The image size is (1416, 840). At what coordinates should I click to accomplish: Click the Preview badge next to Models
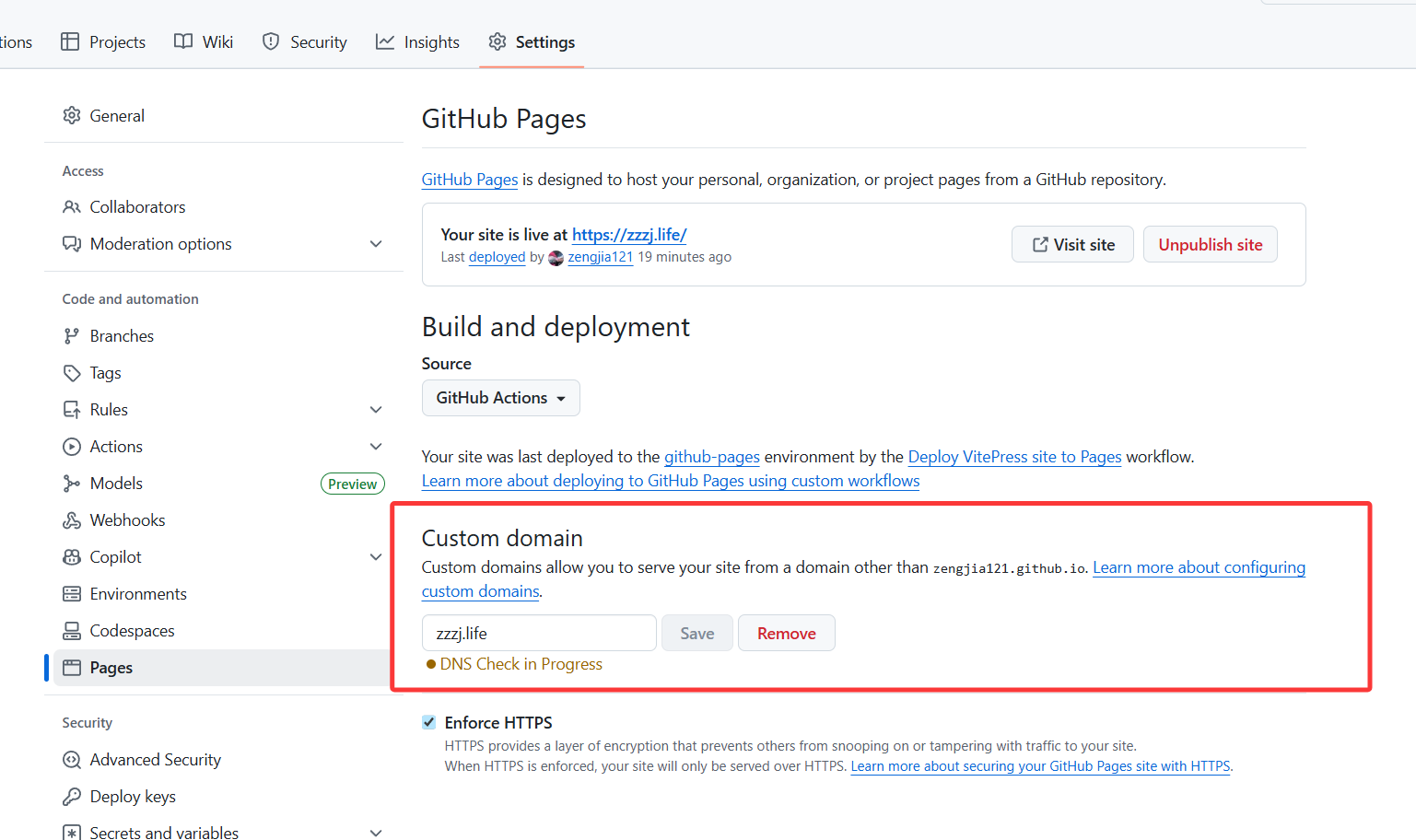(353, 484)
